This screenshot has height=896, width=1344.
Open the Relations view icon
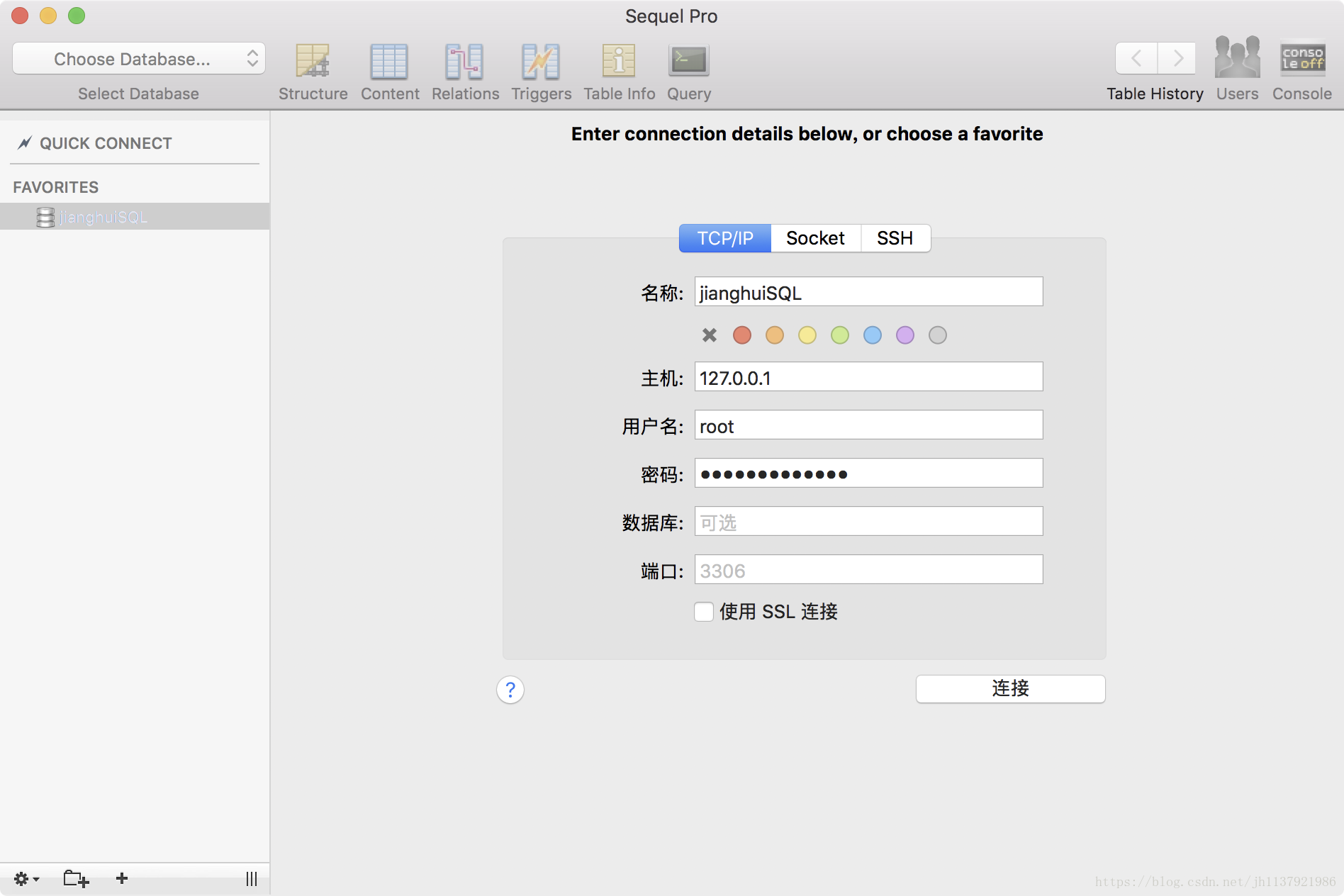[465, 61]
